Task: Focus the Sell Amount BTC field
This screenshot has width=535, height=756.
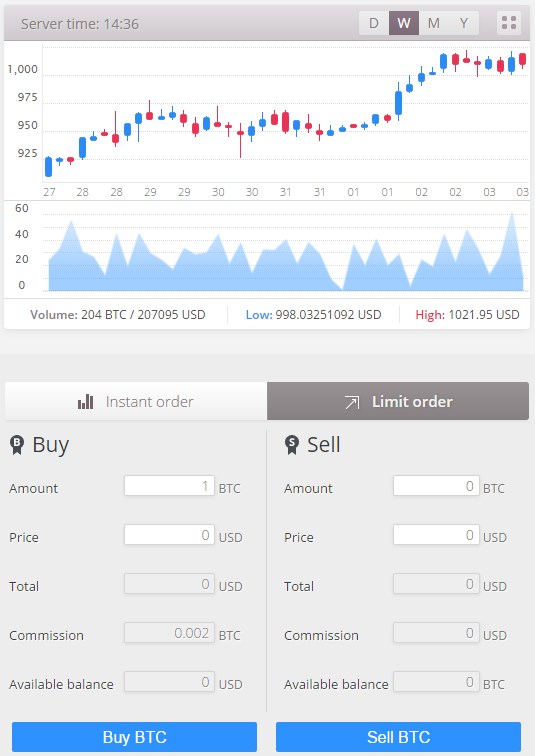Action: point(436,486)
